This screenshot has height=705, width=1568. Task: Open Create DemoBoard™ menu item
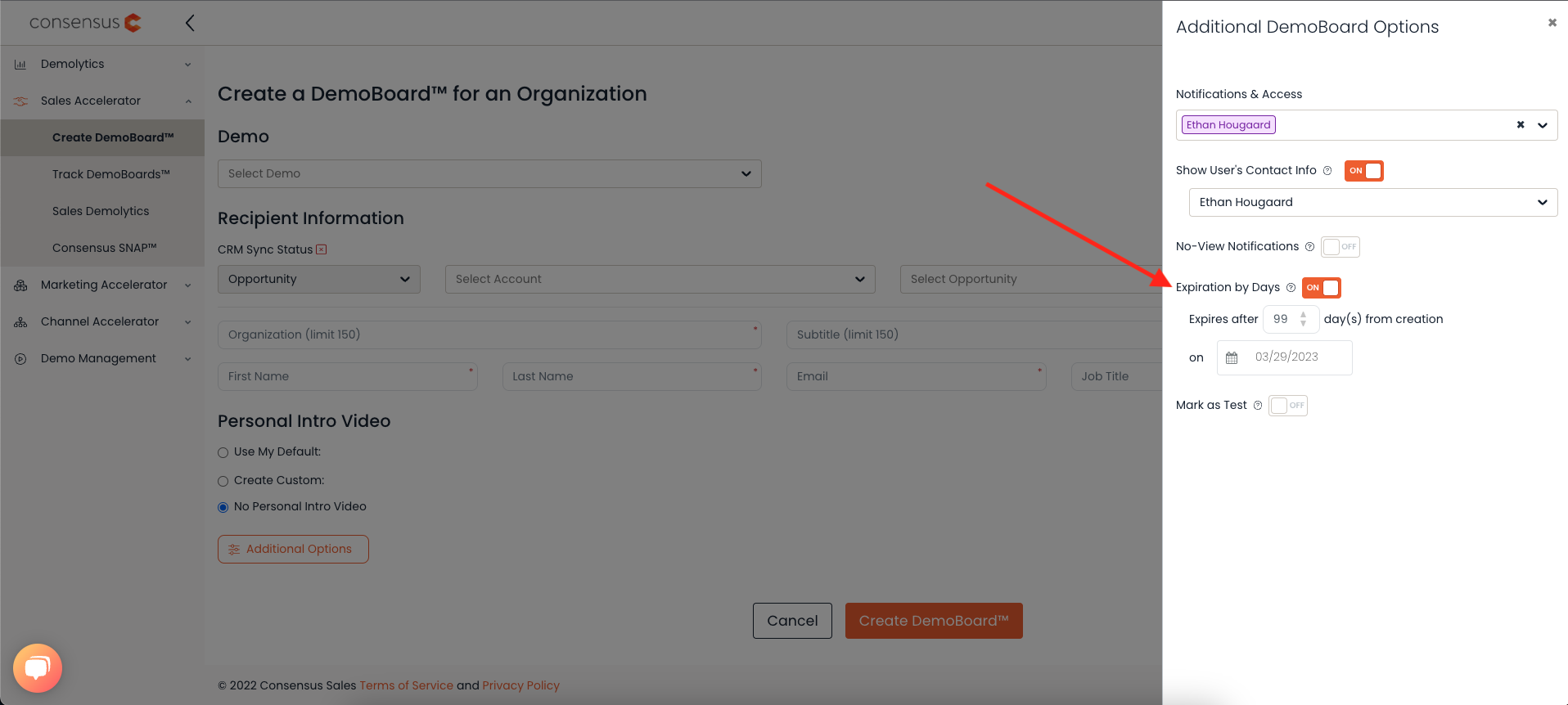click(x=102, y=137)
